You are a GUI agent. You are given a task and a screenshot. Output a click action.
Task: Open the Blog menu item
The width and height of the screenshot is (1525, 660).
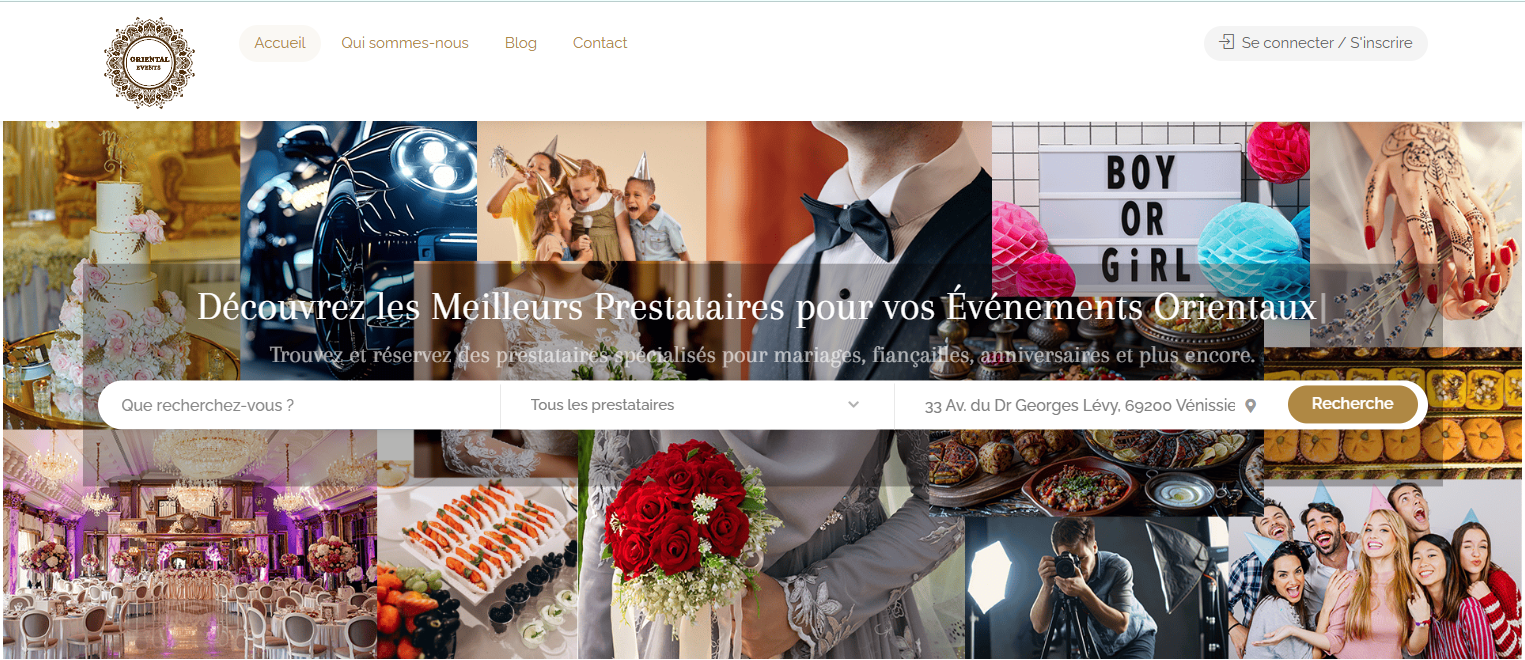coord(521,43)
